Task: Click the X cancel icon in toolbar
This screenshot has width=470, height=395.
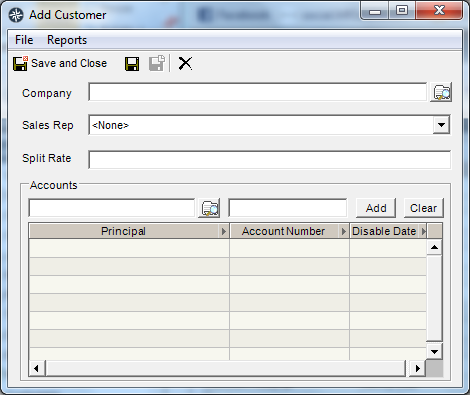Action: pos(185,63)
